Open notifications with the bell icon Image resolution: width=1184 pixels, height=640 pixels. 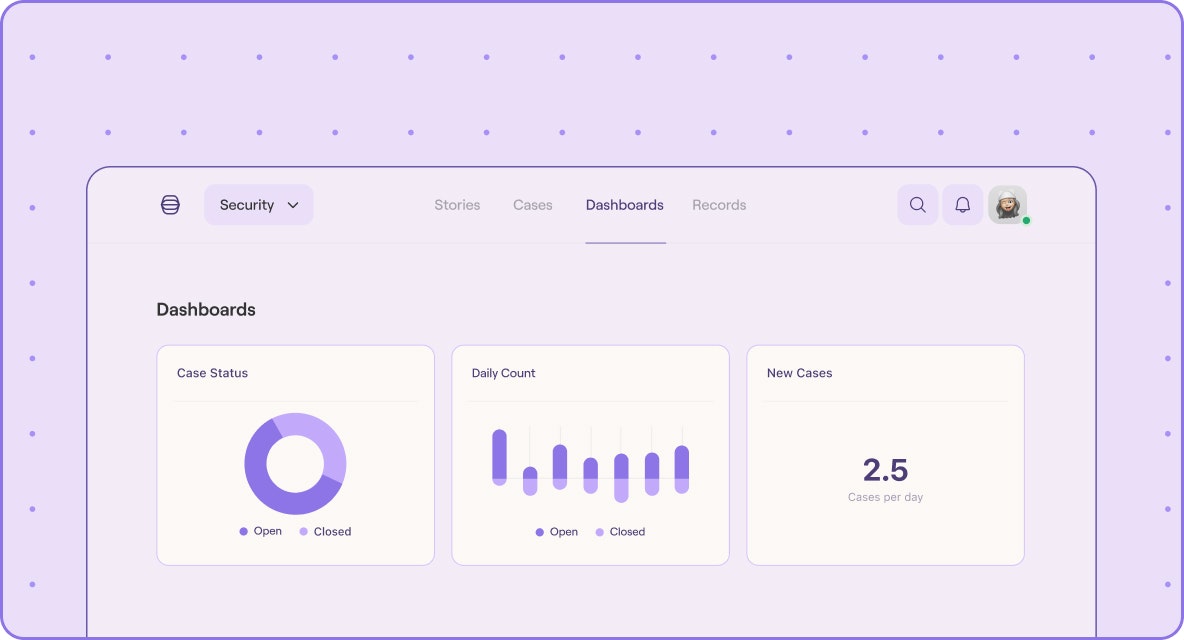coord(963,205)
